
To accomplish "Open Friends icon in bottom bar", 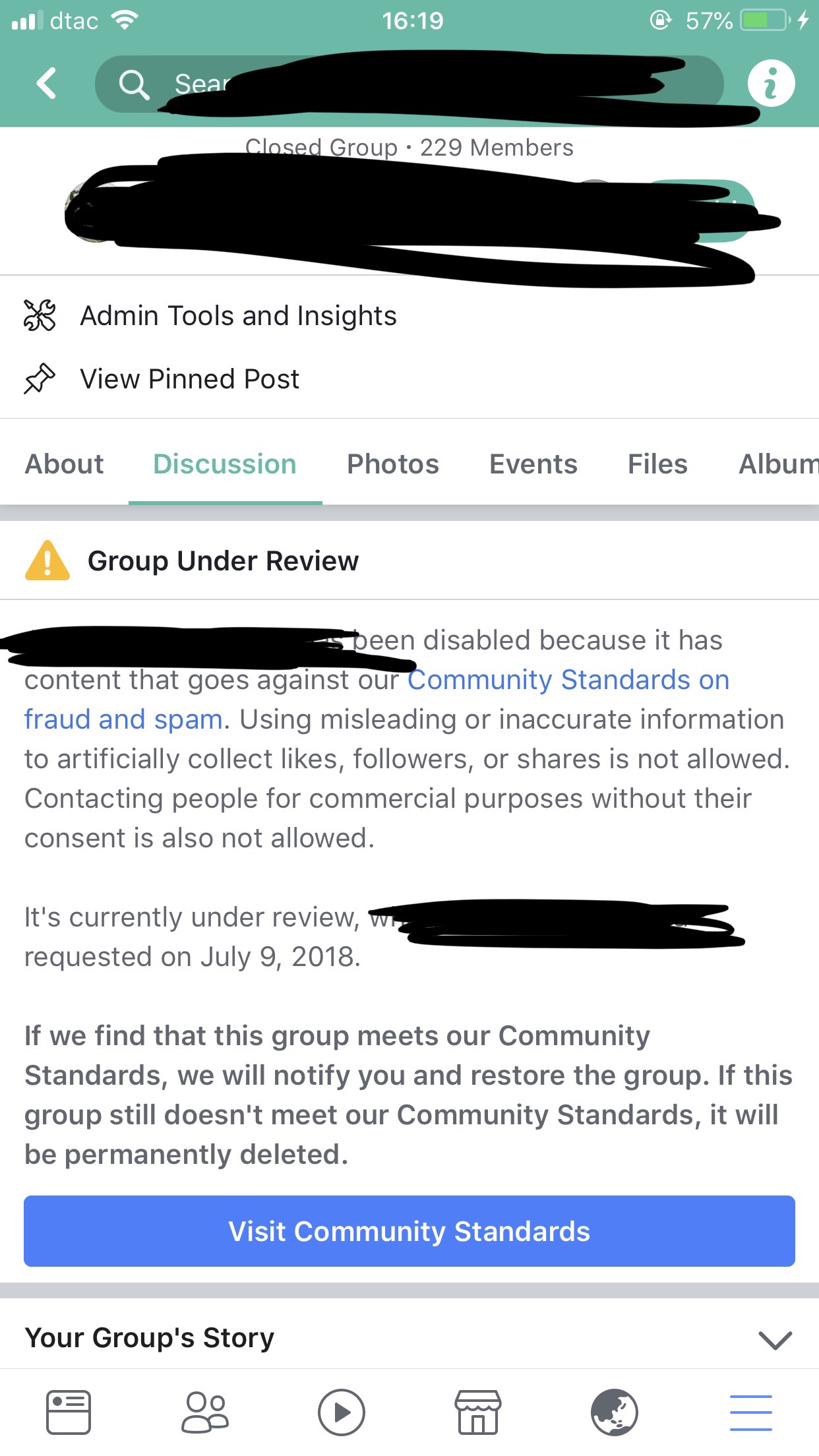I will (205, 1412).
